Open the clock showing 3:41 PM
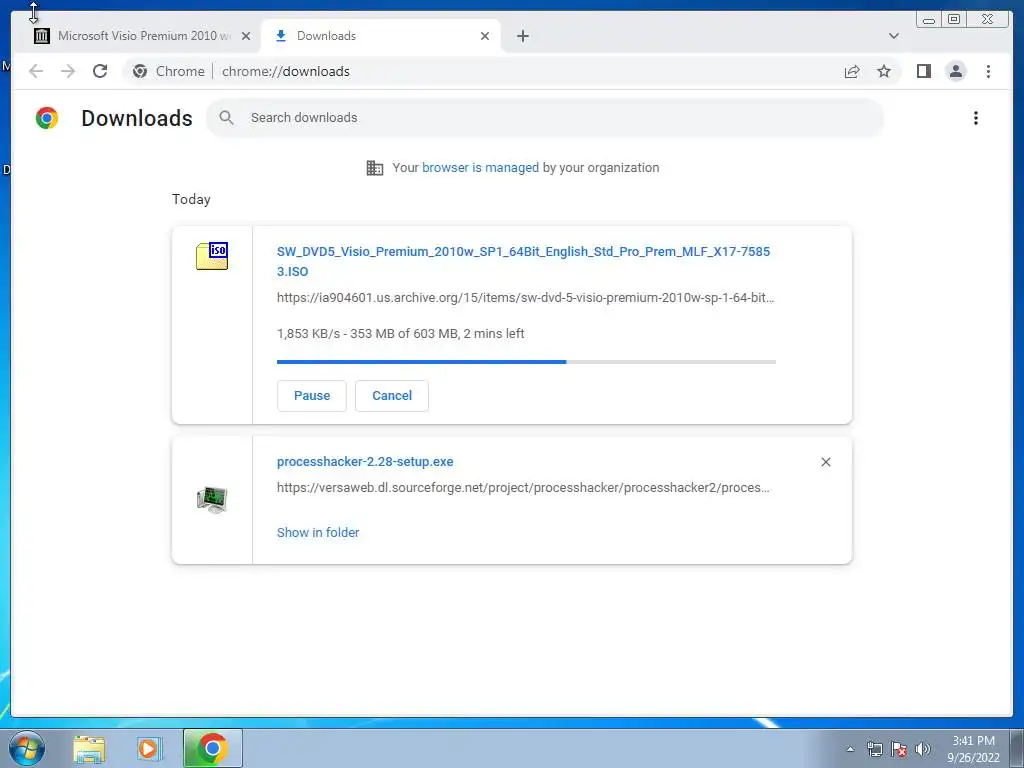 coord(973,749)
